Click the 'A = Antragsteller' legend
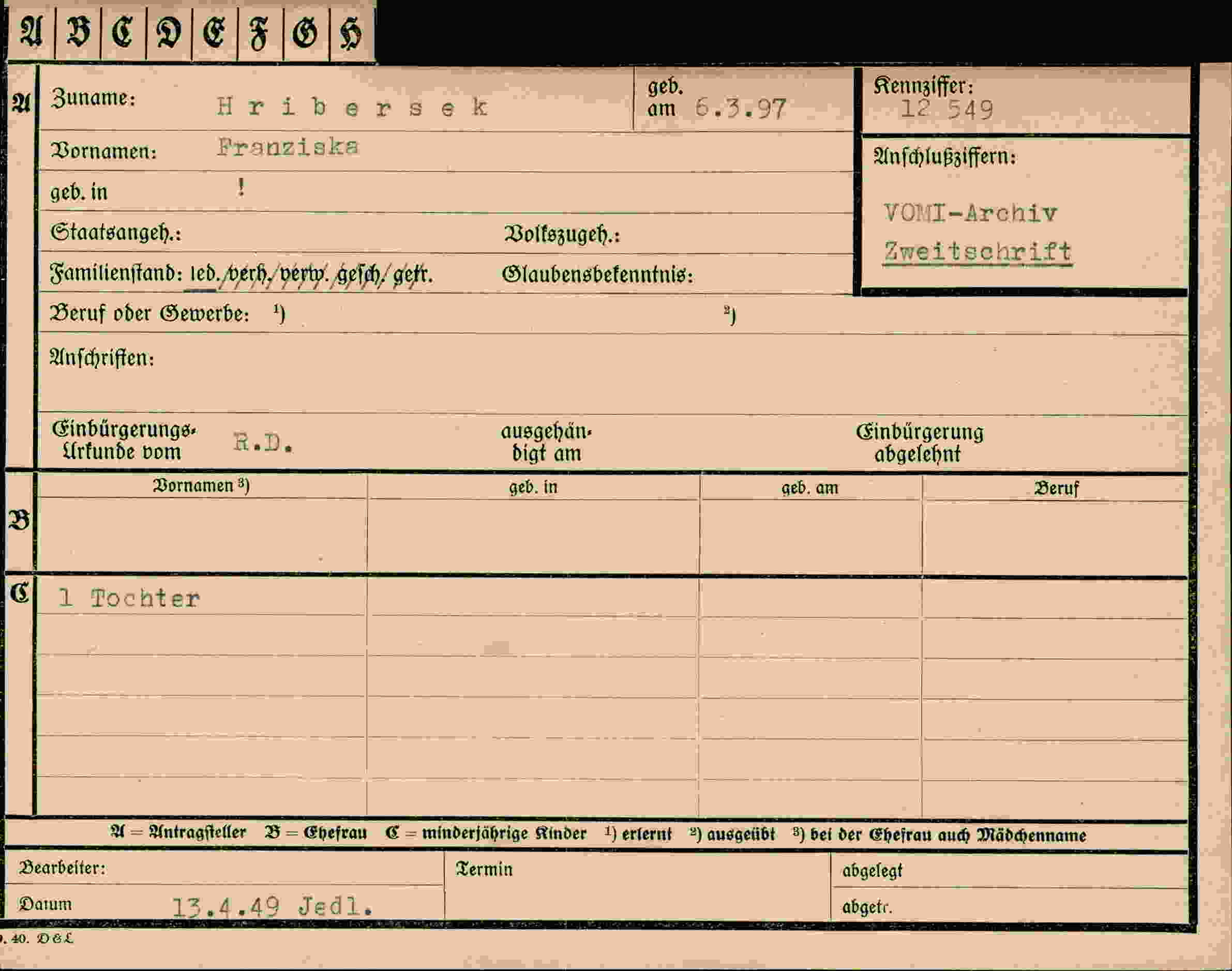The image size is (1232, 971). tap(178, 833)
